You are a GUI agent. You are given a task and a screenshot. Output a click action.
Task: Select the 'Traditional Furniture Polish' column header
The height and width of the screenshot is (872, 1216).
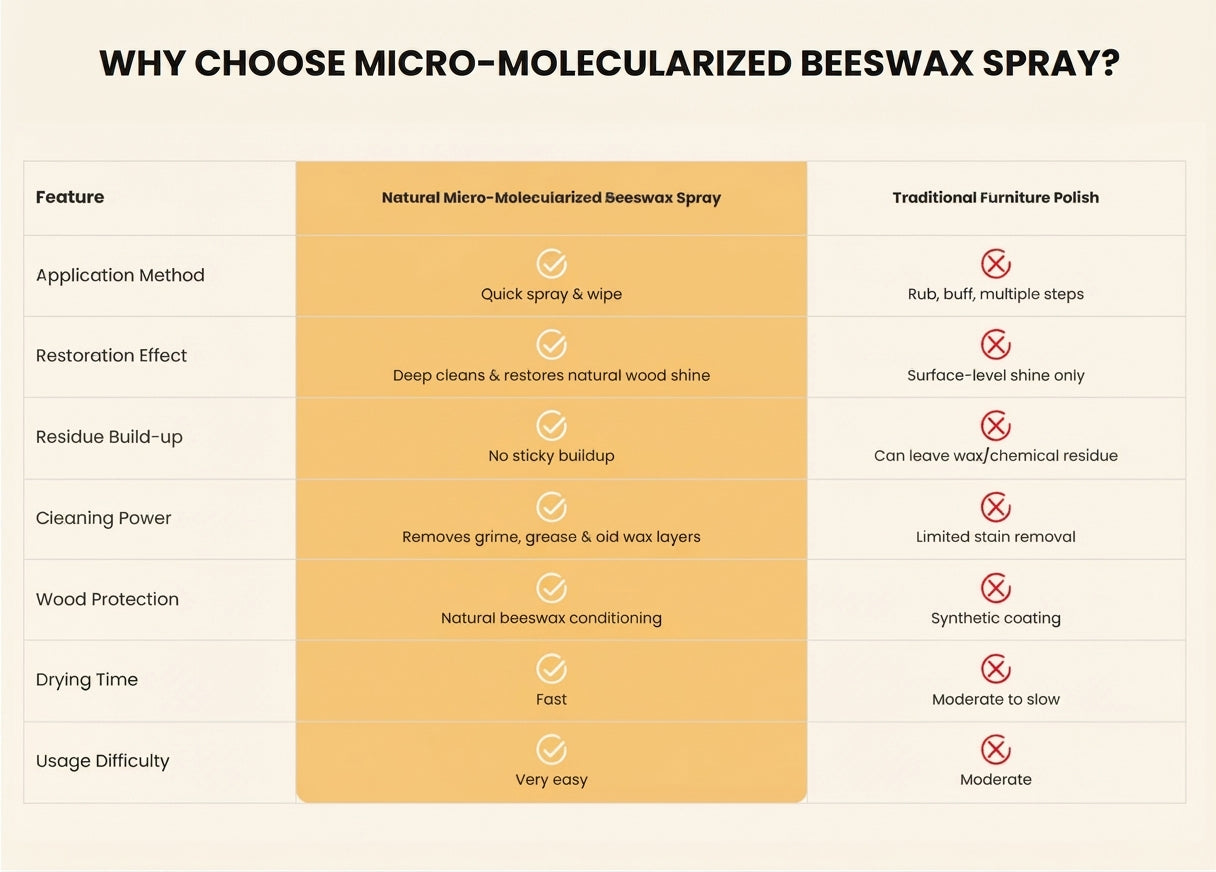[995, 198]
